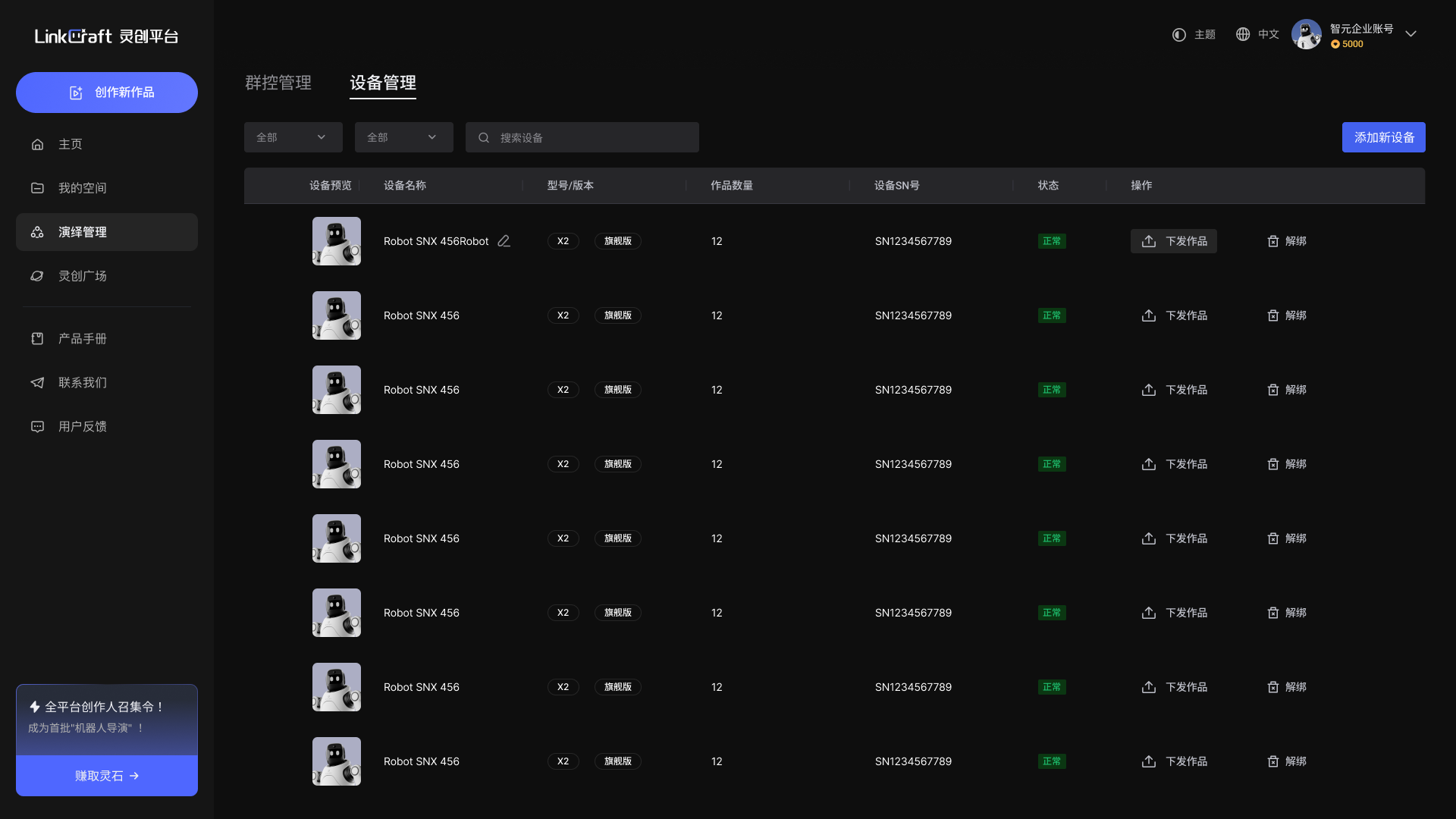This screenshot has width=1456, height=819.
Task: Open 灵创广场 in the sidebar
Action: point(83,276)
